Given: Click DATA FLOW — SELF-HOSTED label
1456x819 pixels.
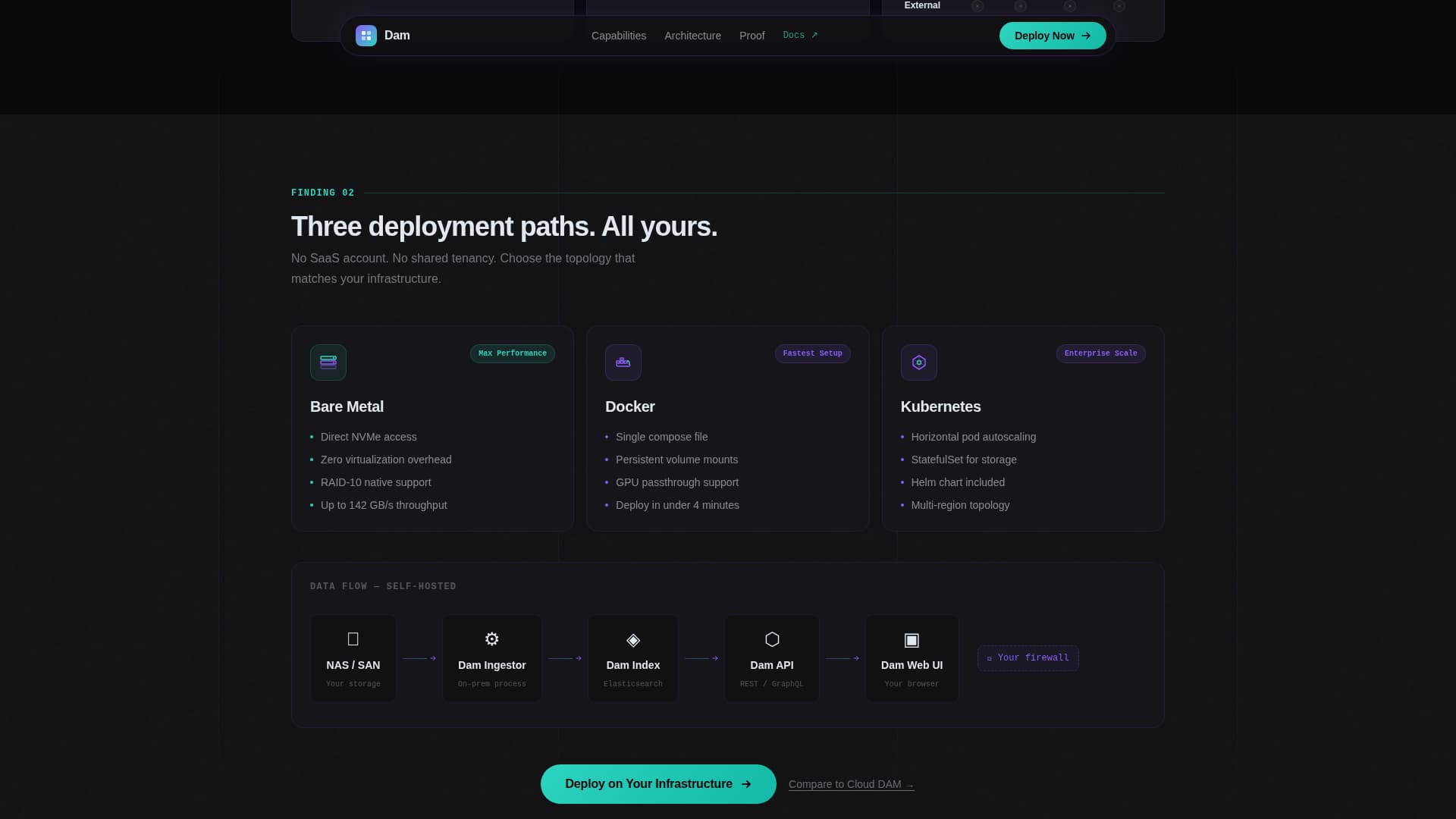Looking at the screenshot, I should pyautogui.click(x=383, y=586).
